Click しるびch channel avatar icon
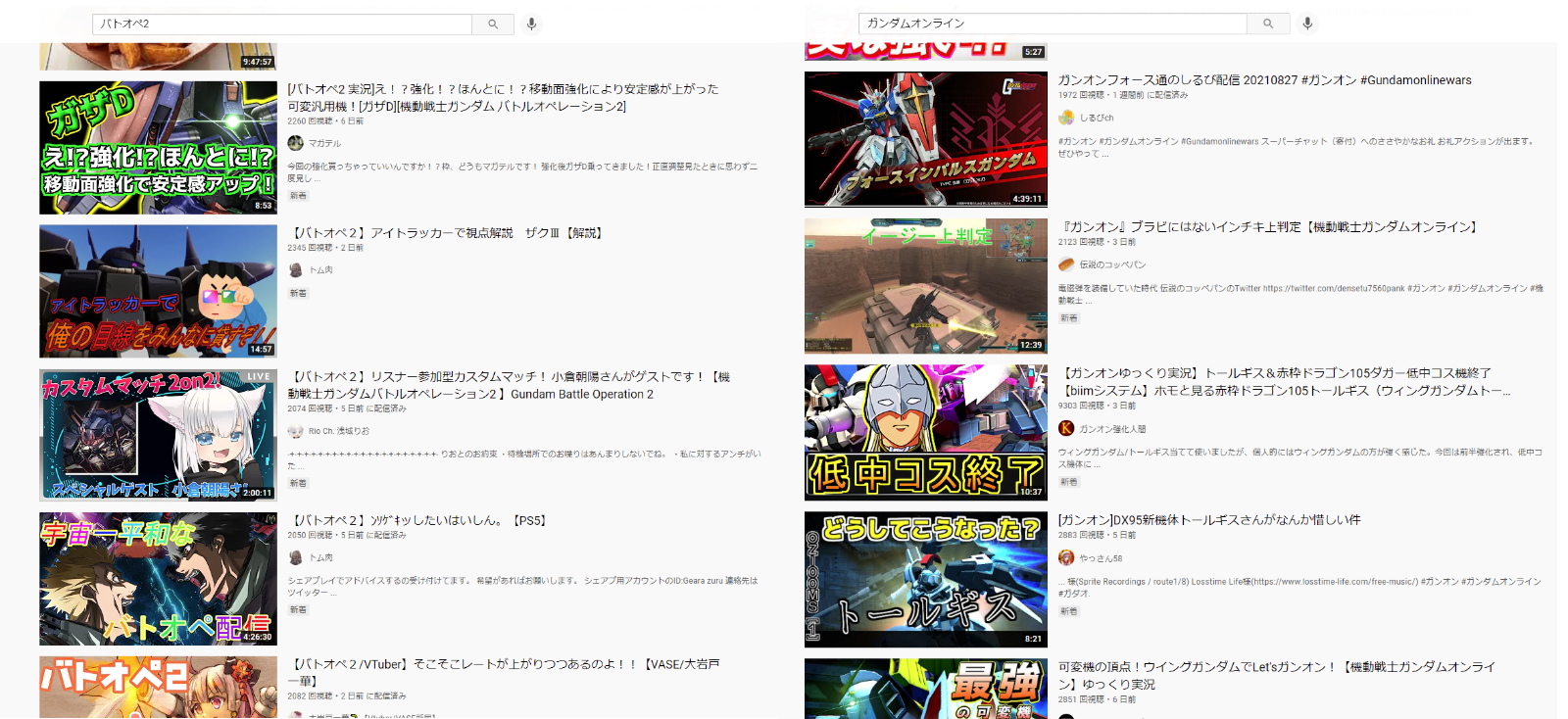1568x719 pixels. click(1066, 118)
